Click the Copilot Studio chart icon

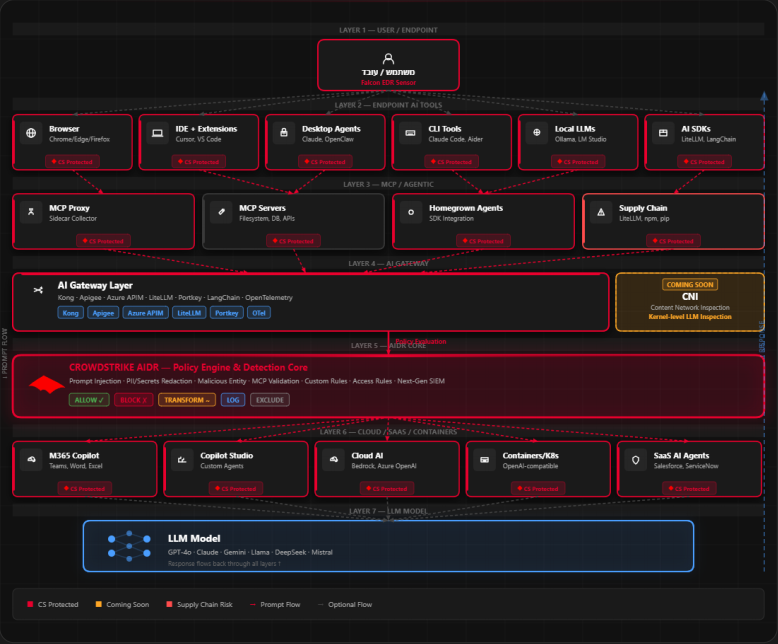[182, 459]
